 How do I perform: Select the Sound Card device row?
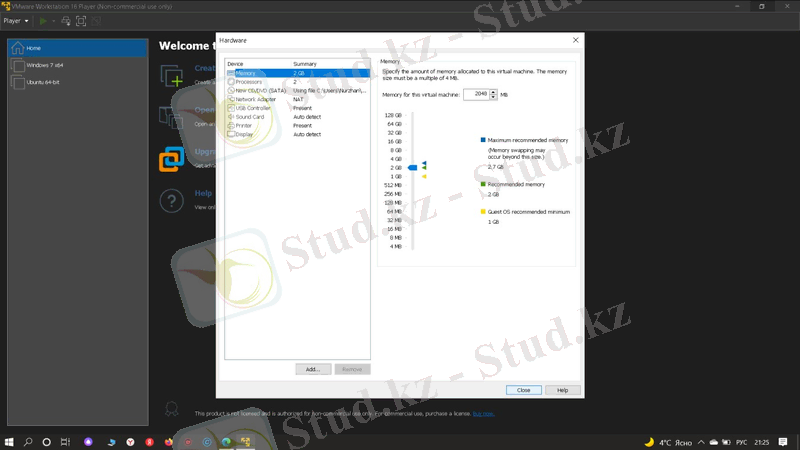[297, 117]
